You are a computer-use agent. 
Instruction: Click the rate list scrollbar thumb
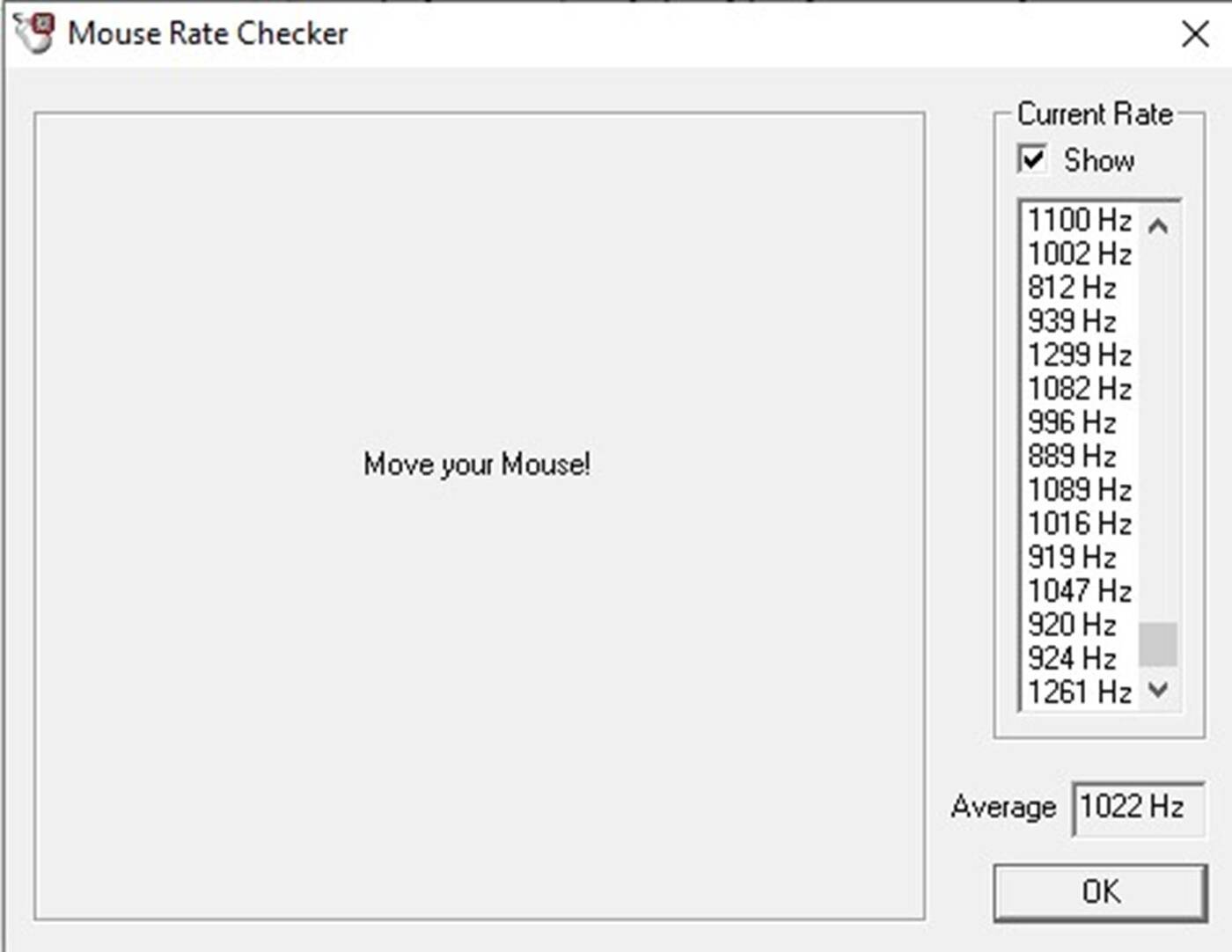[1158, 644]
